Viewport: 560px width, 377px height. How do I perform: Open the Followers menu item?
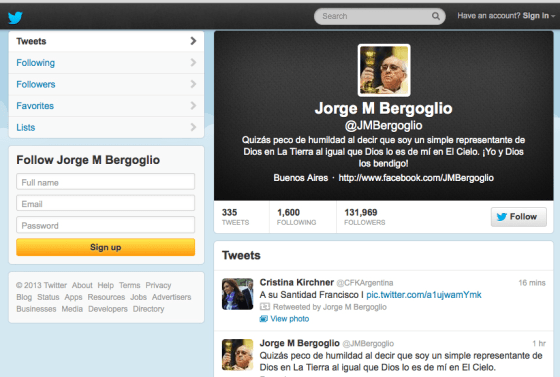[106, 84]
